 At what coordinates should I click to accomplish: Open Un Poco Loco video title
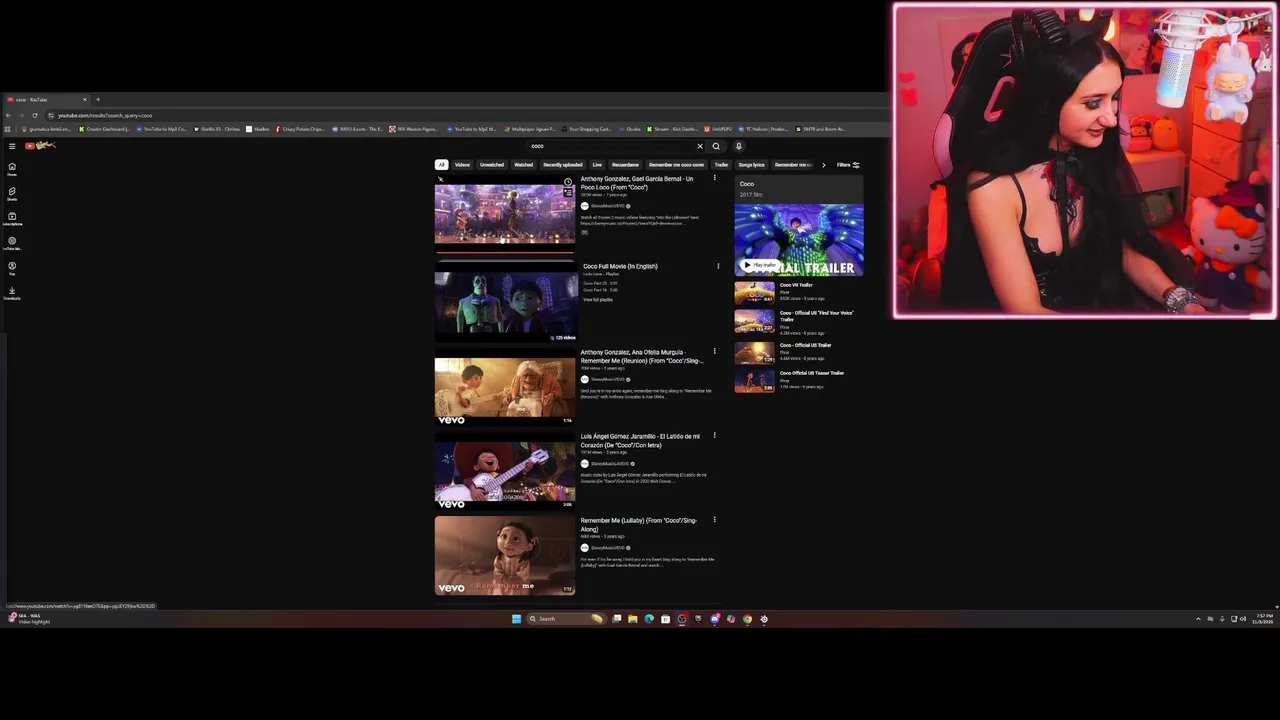637,183
